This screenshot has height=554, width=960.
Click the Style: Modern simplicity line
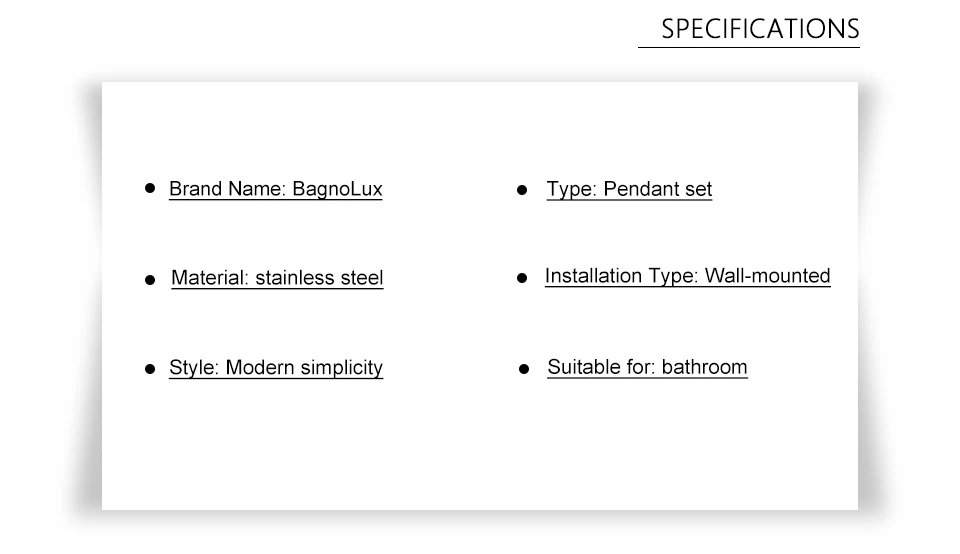[275, 368]
